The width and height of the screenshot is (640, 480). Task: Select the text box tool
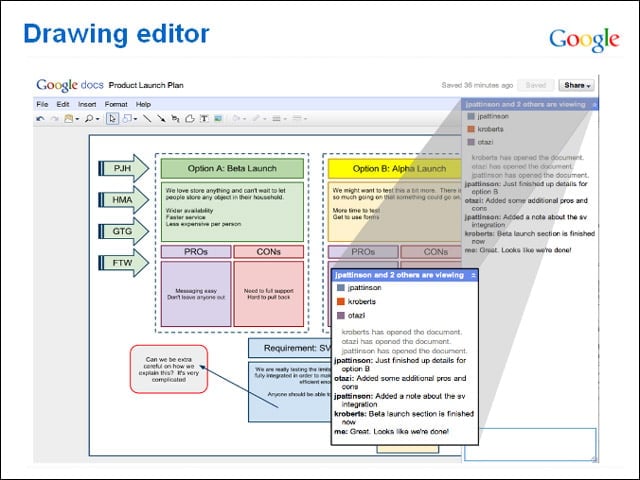coord(204,119)
